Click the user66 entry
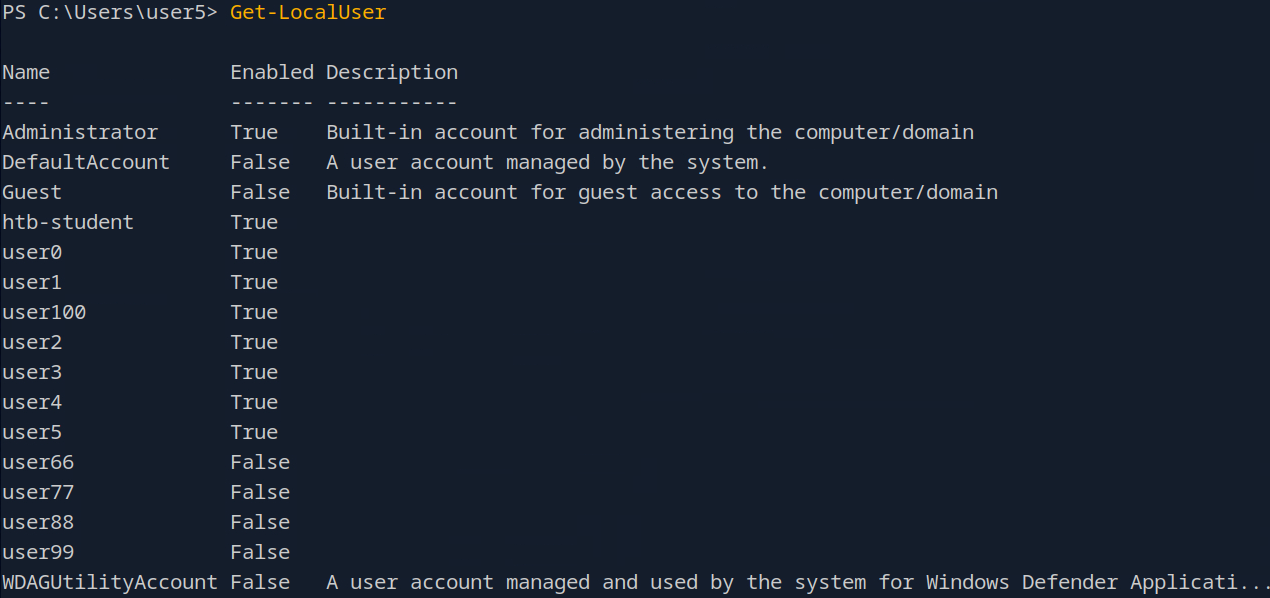Viewport: 1270px width, 598px height. coord(38,463)
